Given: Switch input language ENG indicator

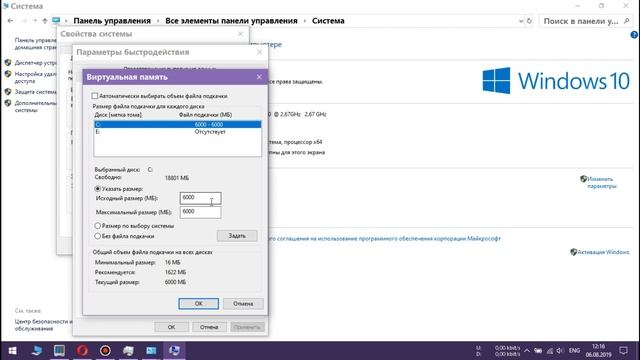Looking at the screenshot, I should 574,351.
